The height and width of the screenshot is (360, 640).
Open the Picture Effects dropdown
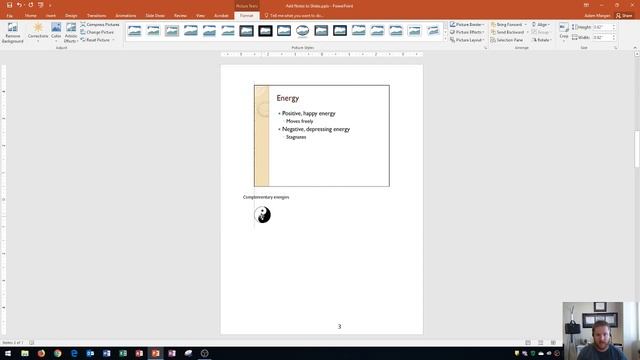tap(467, 32)
